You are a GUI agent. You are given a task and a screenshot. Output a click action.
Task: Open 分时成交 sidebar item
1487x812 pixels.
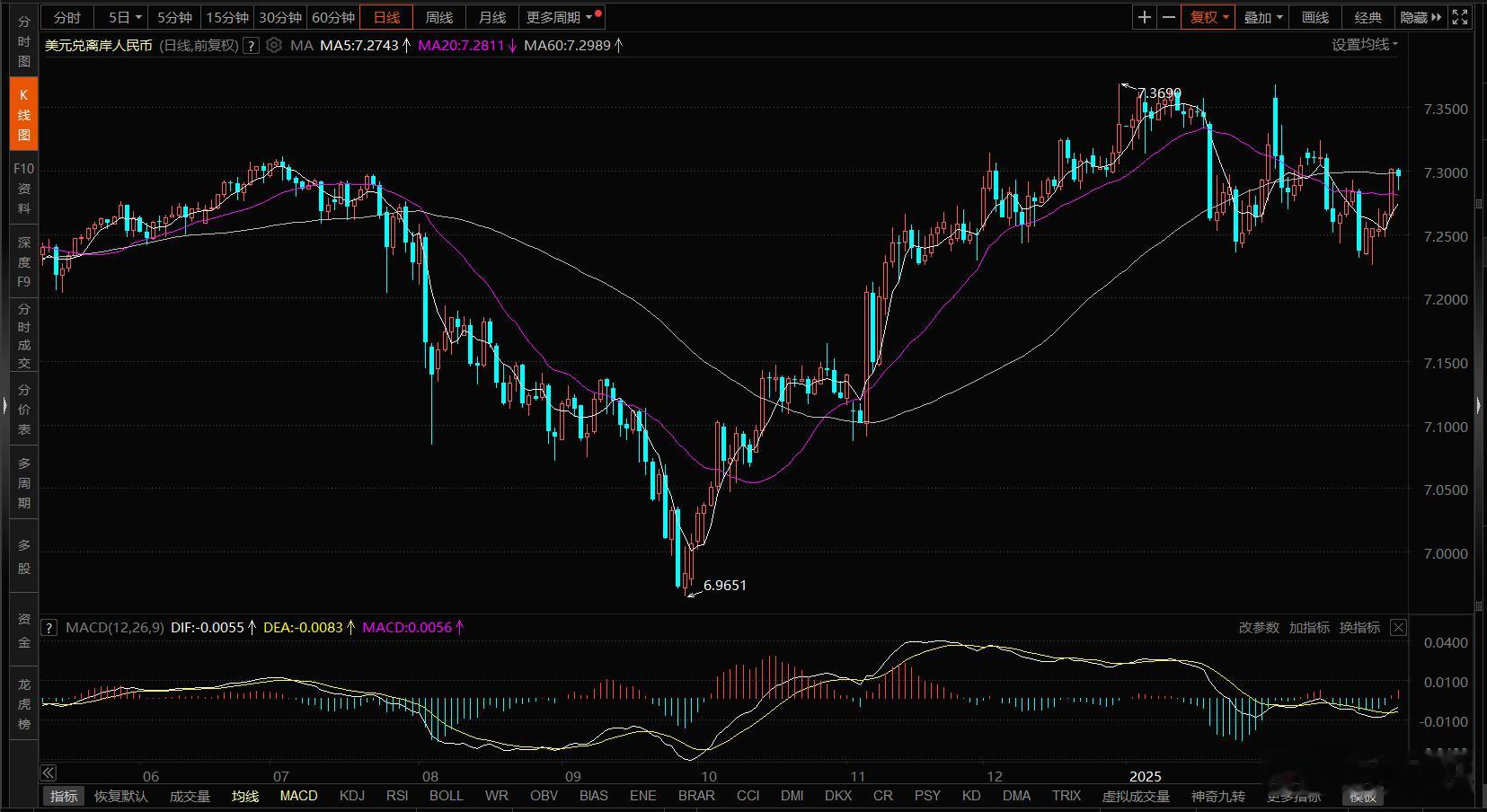coord(24,335)
